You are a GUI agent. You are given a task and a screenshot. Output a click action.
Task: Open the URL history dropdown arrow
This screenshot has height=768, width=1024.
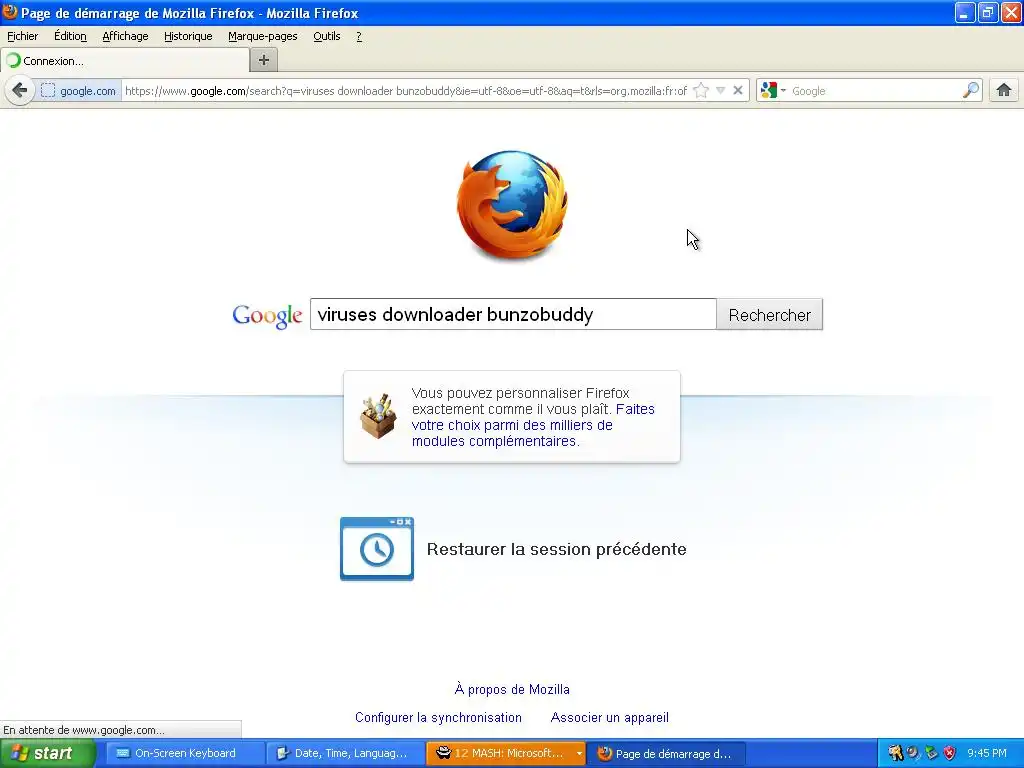(x=720, y=91)
